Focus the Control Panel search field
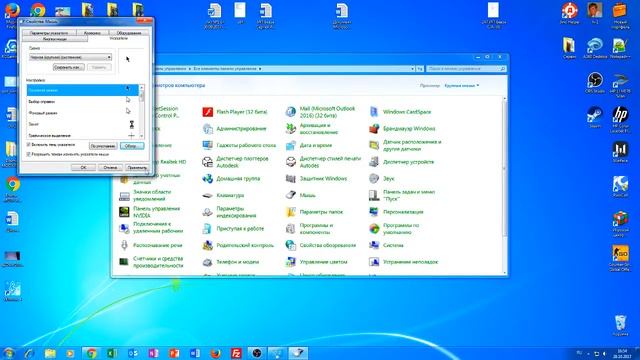The image size is (640, 360). (x=467, y=69)
